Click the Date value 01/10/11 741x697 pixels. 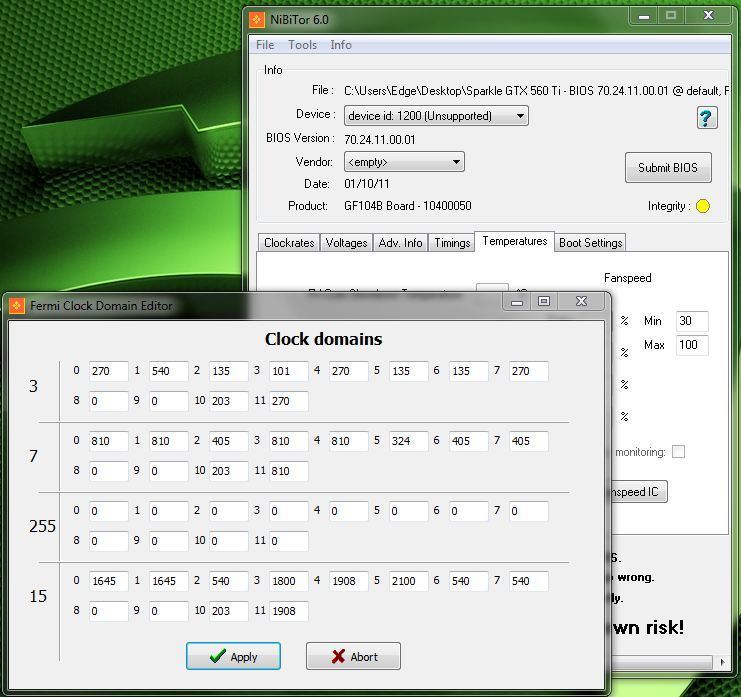coord(367,184)
